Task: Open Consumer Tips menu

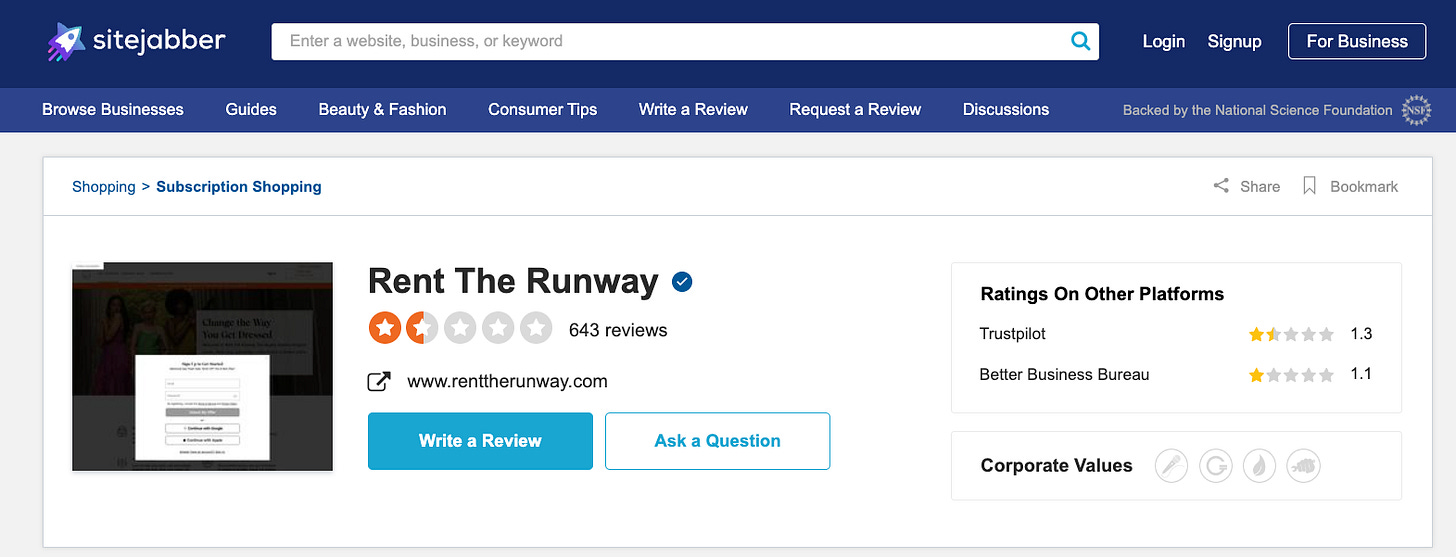Action: (x=542, y=110)
